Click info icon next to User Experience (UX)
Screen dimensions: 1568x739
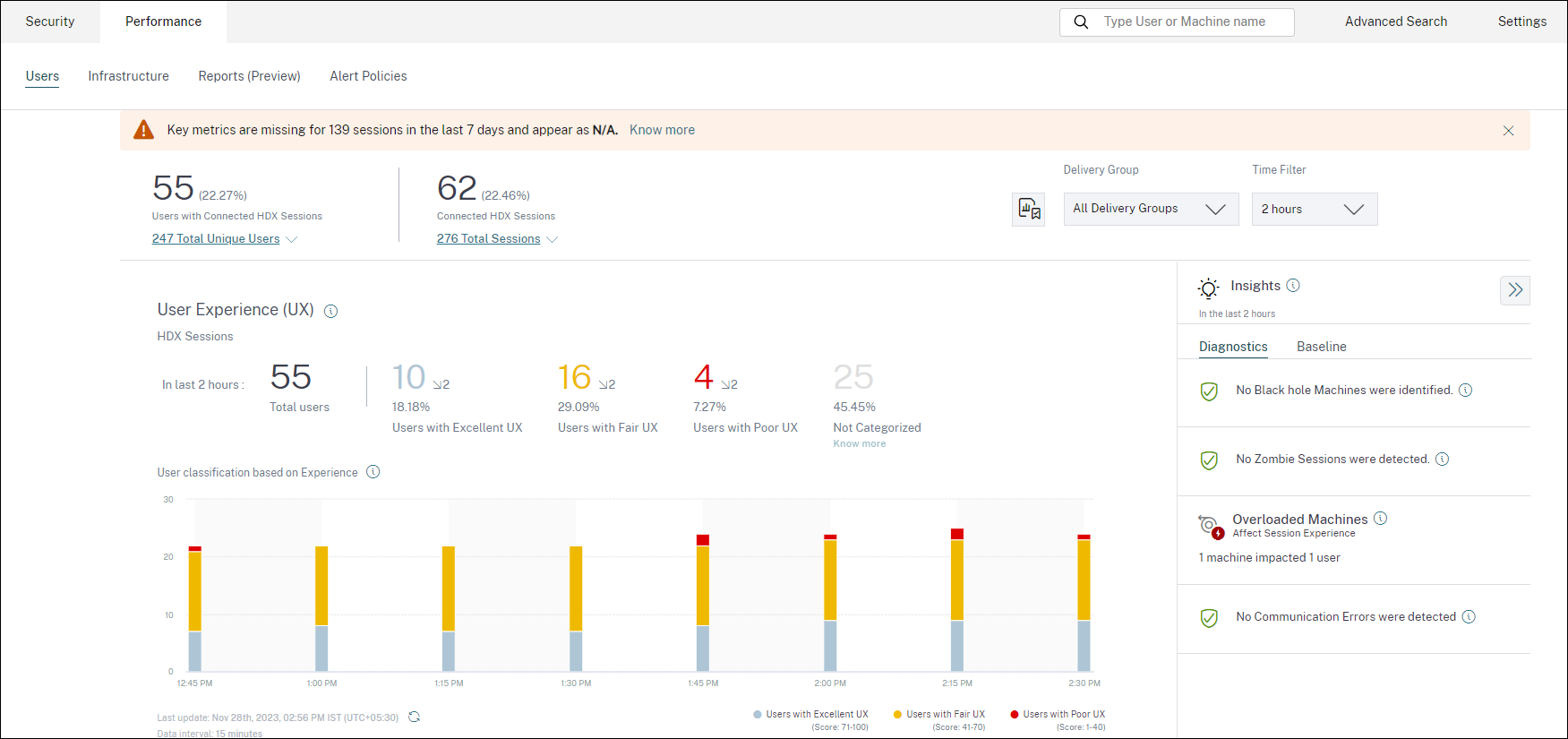pyautogui.click(x=330, y=312)
